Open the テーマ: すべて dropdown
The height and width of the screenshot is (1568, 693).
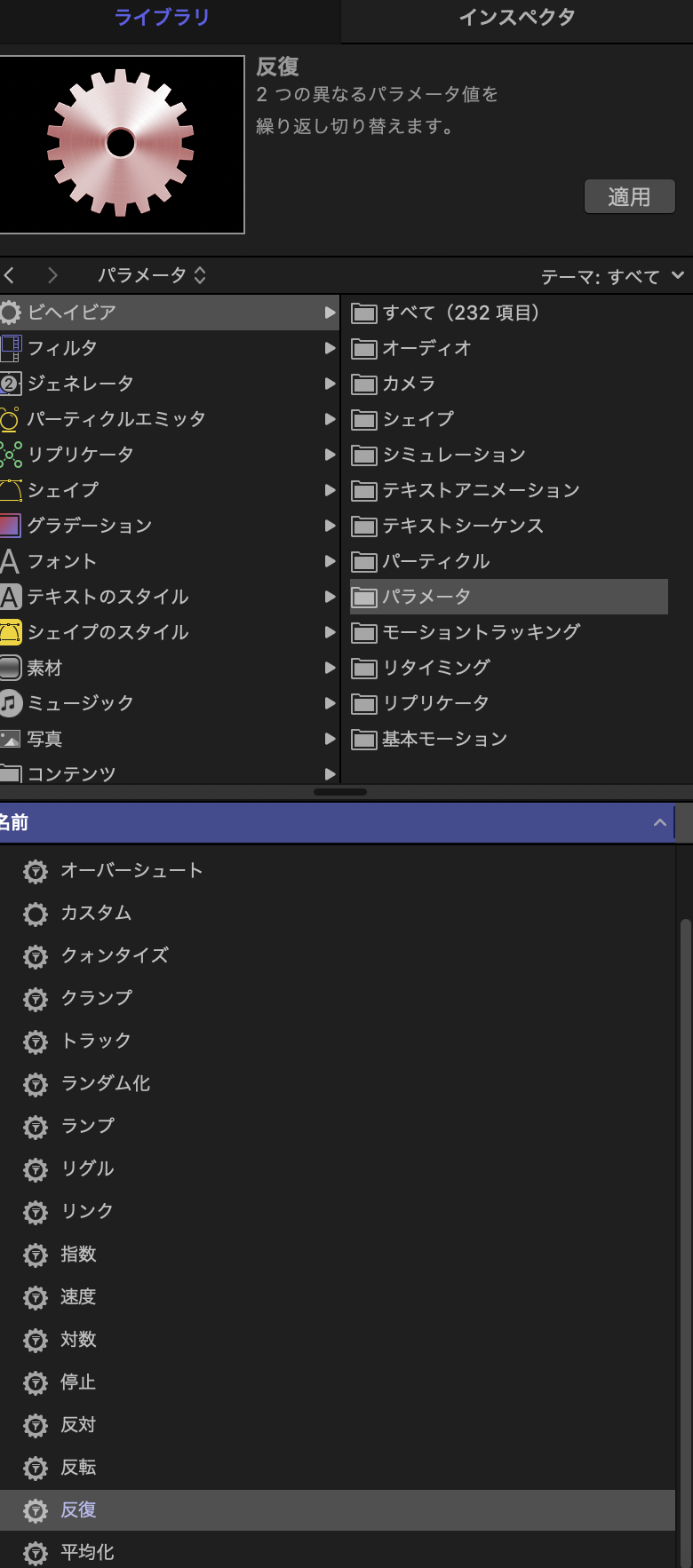pyautogui.click(x=613, y=276)
